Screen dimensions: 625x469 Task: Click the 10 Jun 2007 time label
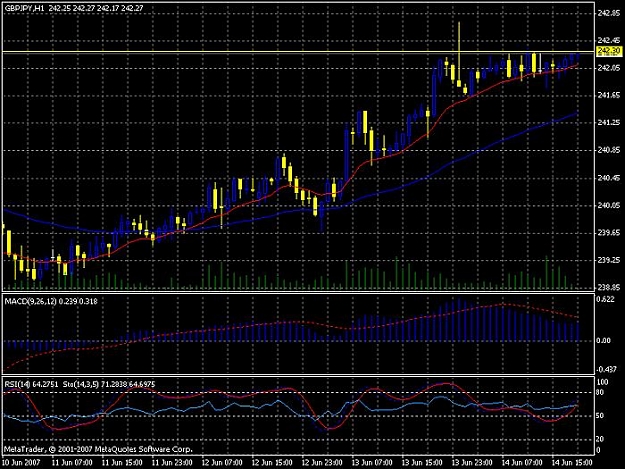pyautogui.click(x=21, y=463)
